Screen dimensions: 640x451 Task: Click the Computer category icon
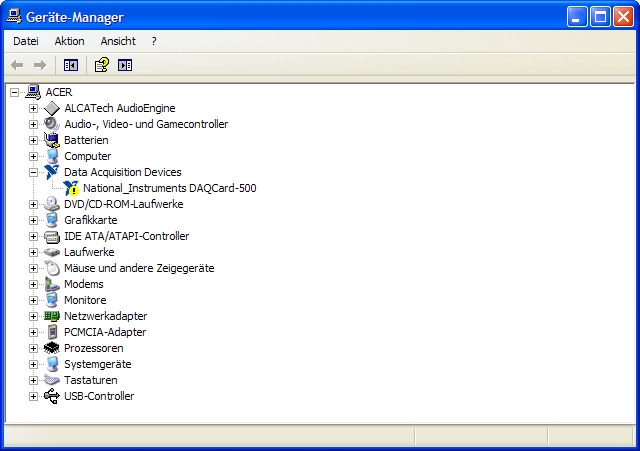tap(52, 156)
